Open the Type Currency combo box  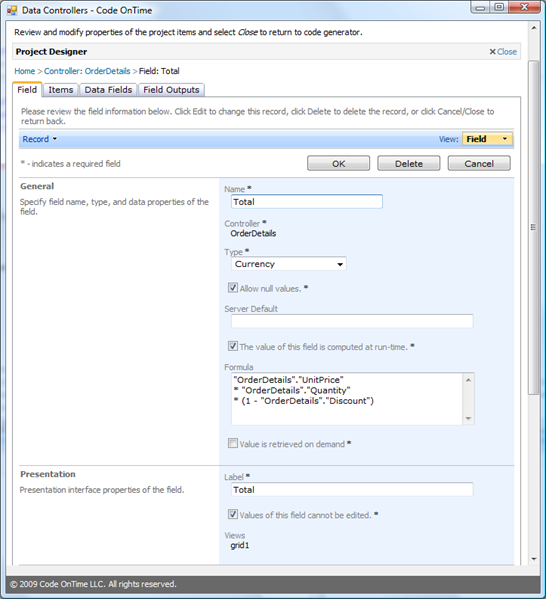pos(289,264)
